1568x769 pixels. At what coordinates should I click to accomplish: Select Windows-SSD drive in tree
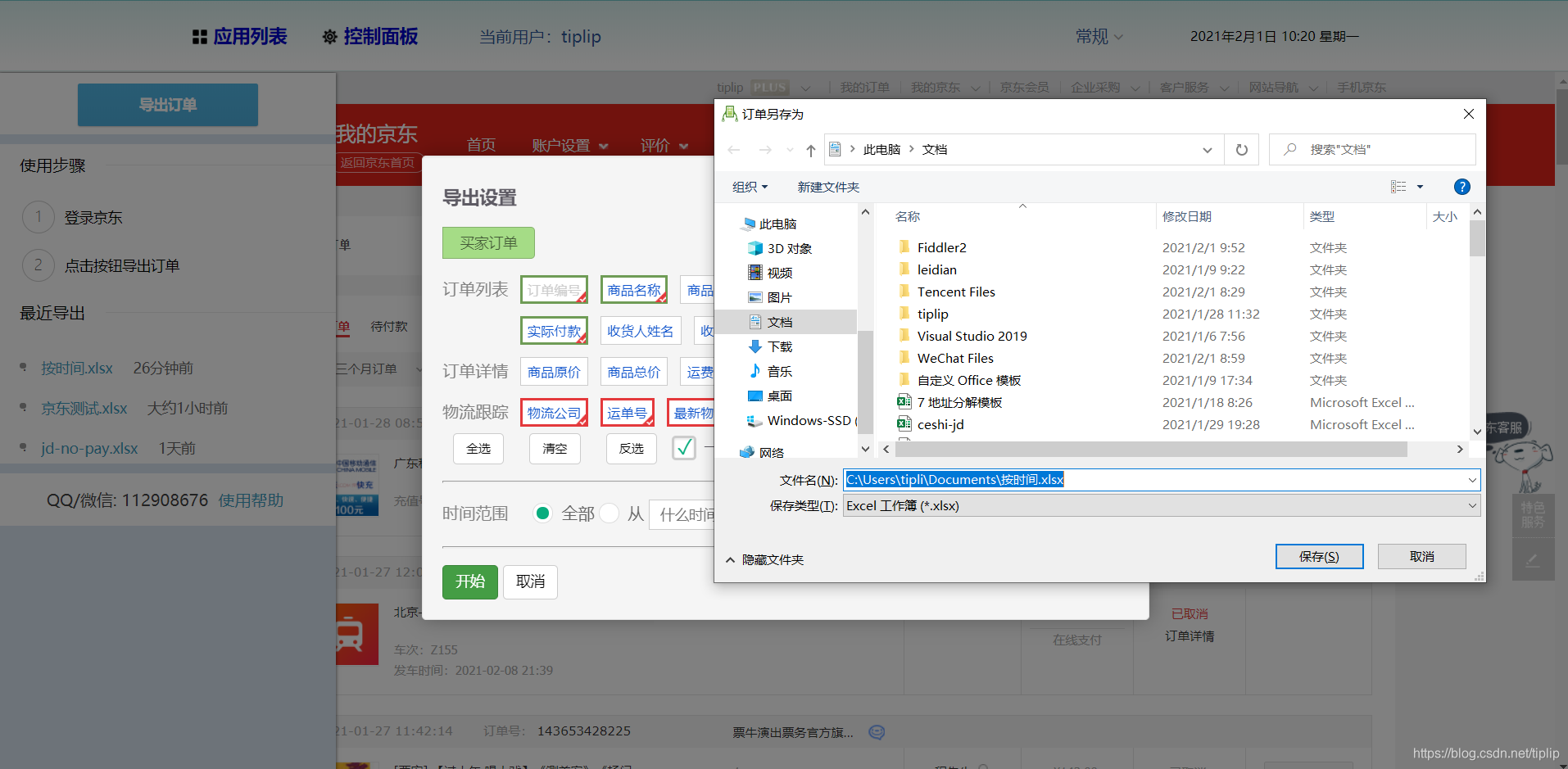[x=801, y=420]
